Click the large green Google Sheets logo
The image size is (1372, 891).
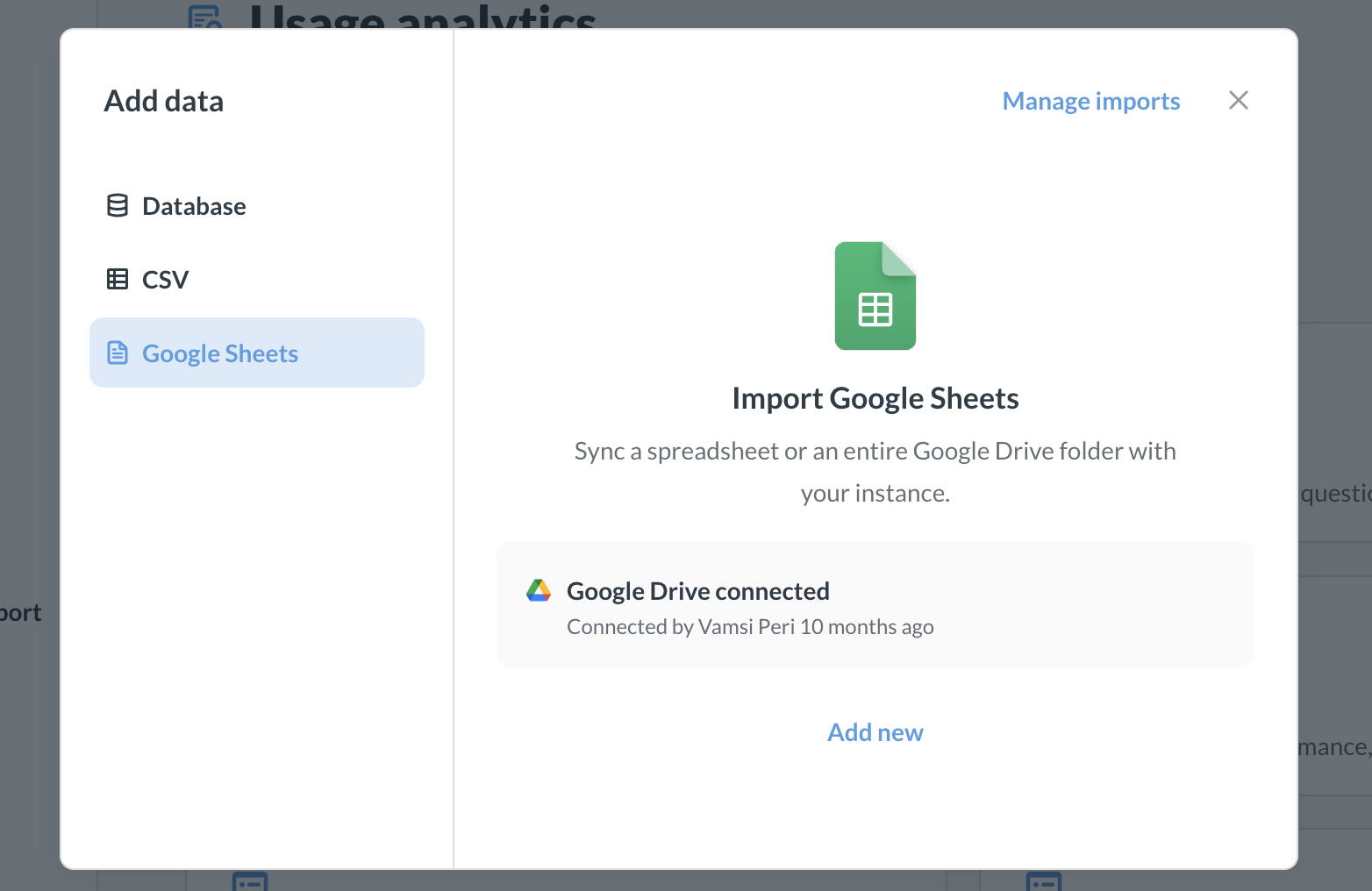[x=875, y=296]
